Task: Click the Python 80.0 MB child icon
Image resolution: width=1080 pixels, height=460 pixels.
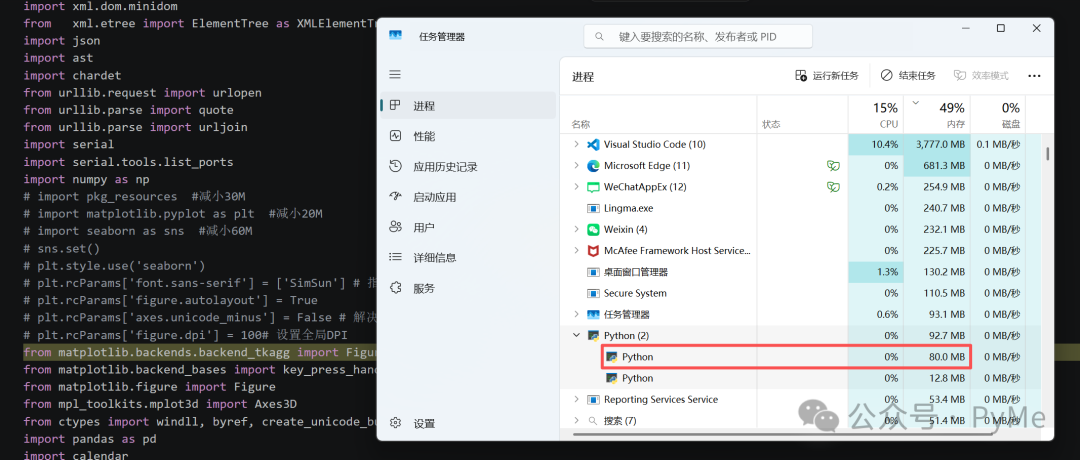Action: coord(611,357)
